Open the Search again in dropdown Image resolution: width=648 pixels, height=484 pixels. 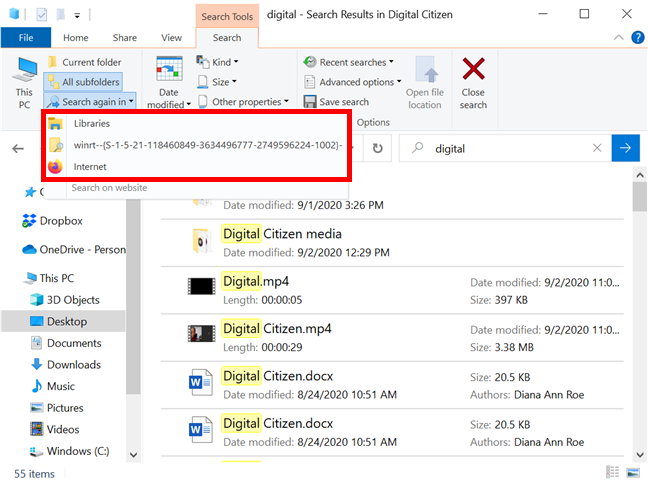[x=90, y=101]
